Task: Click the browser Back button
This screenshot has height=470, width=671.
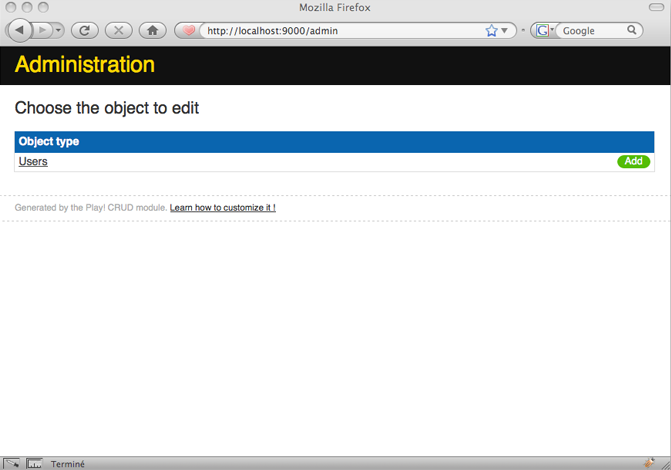Action: (x=21, y=30)
